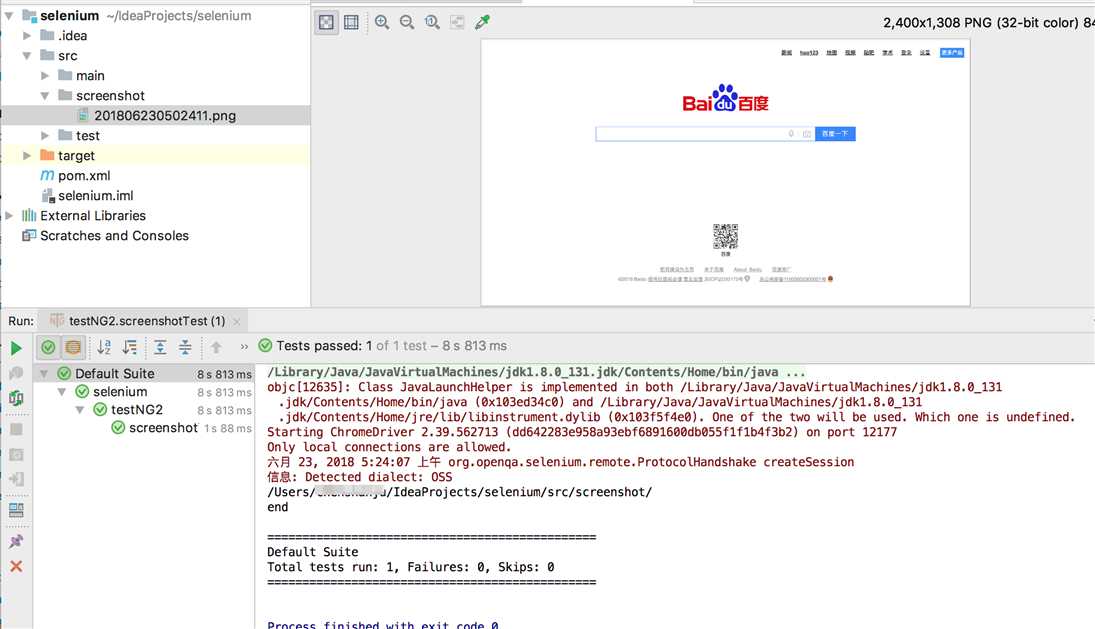This screenshot has width=1095, height=629.
Task: Collapse the screenshot folder in project tree
Action: click(x=45, y=96)
